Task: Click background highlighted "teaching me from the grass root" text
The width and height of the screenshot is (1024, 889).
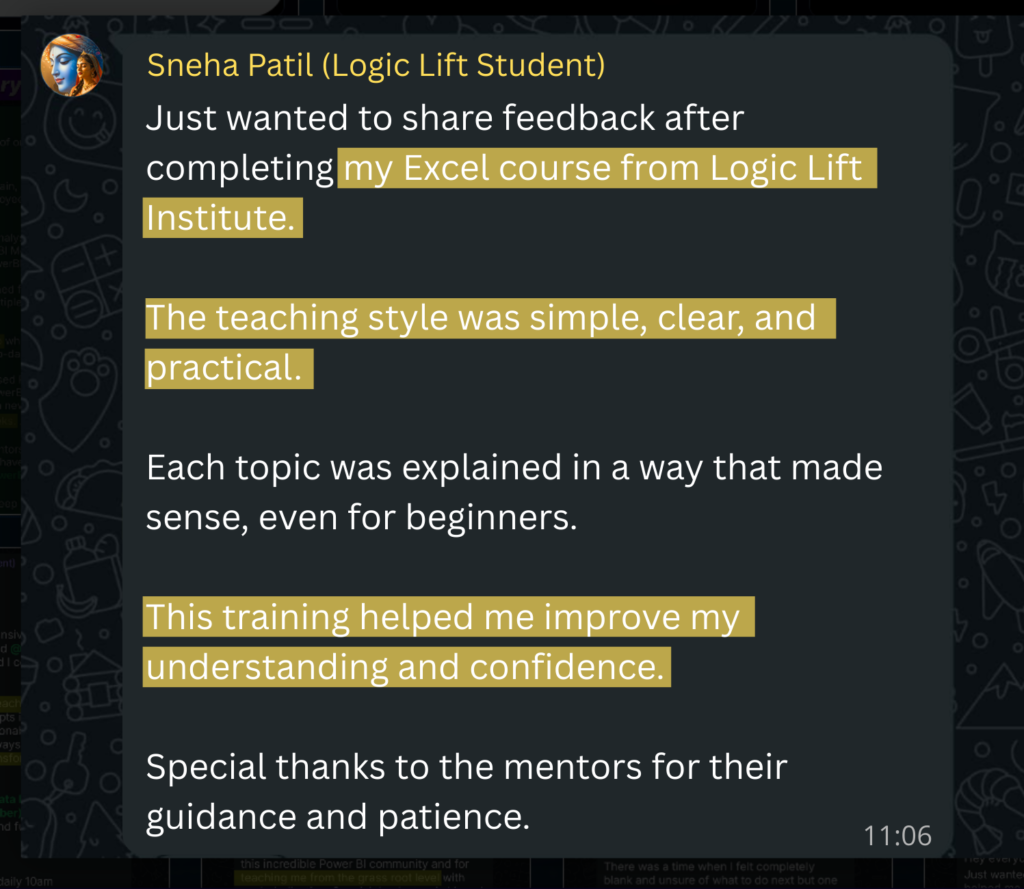Action: click(x=338, y=879)
